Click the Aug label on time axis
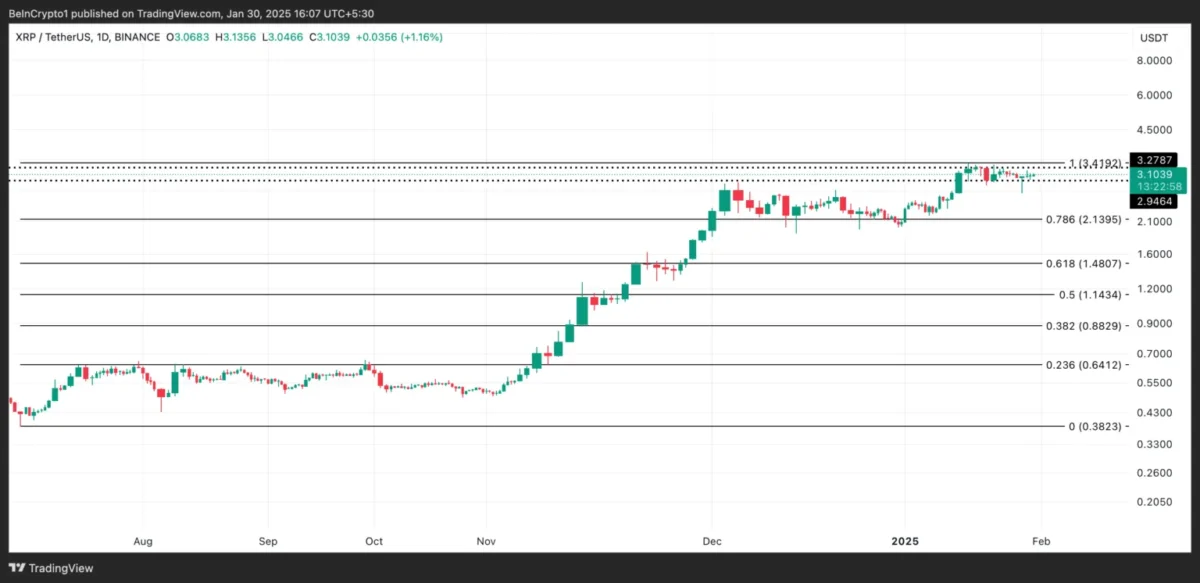The image size is (1200, 583). click(143, 540)
